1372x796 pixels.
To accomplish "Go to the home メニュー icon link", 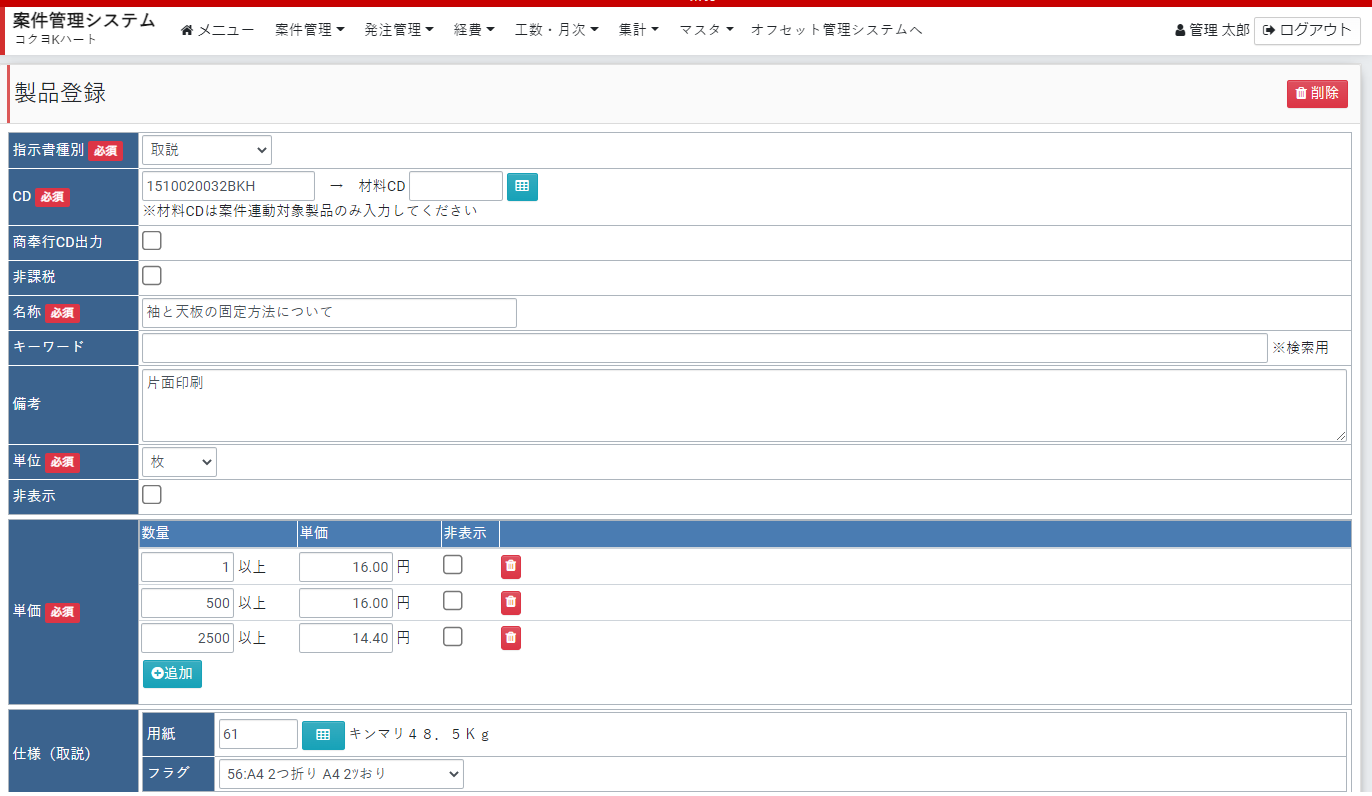I will 187,31.
